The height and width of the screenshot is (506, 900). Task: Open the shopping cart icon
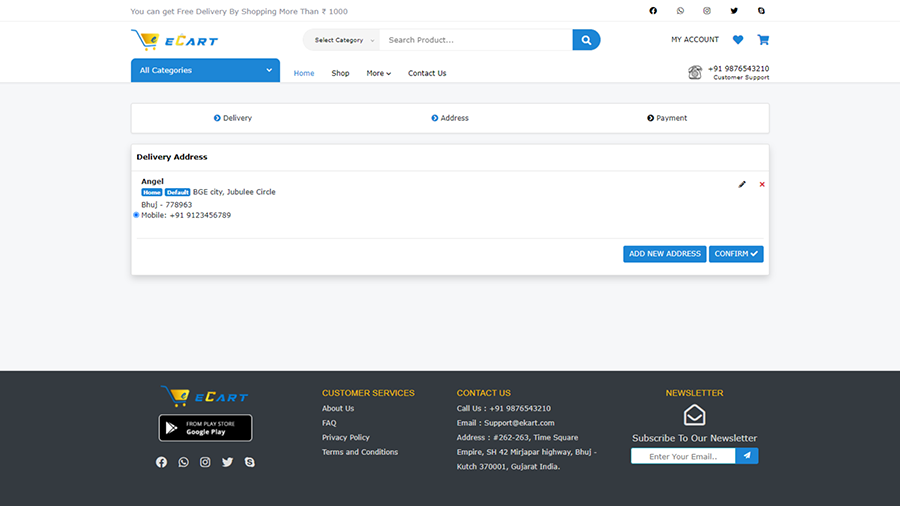763,40
